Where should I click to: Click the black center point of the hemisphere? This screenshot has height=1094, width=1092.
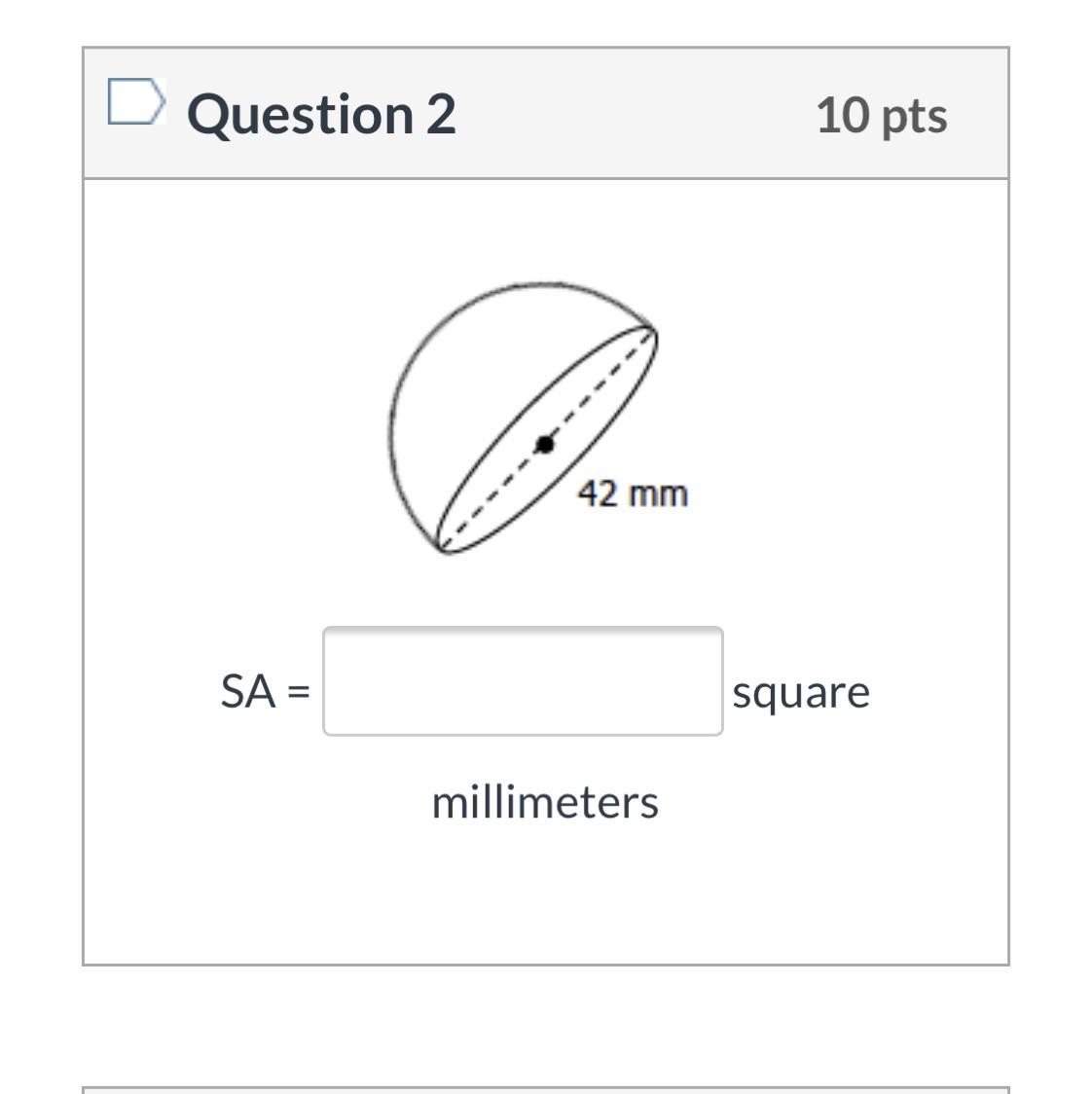coord(545,444)
